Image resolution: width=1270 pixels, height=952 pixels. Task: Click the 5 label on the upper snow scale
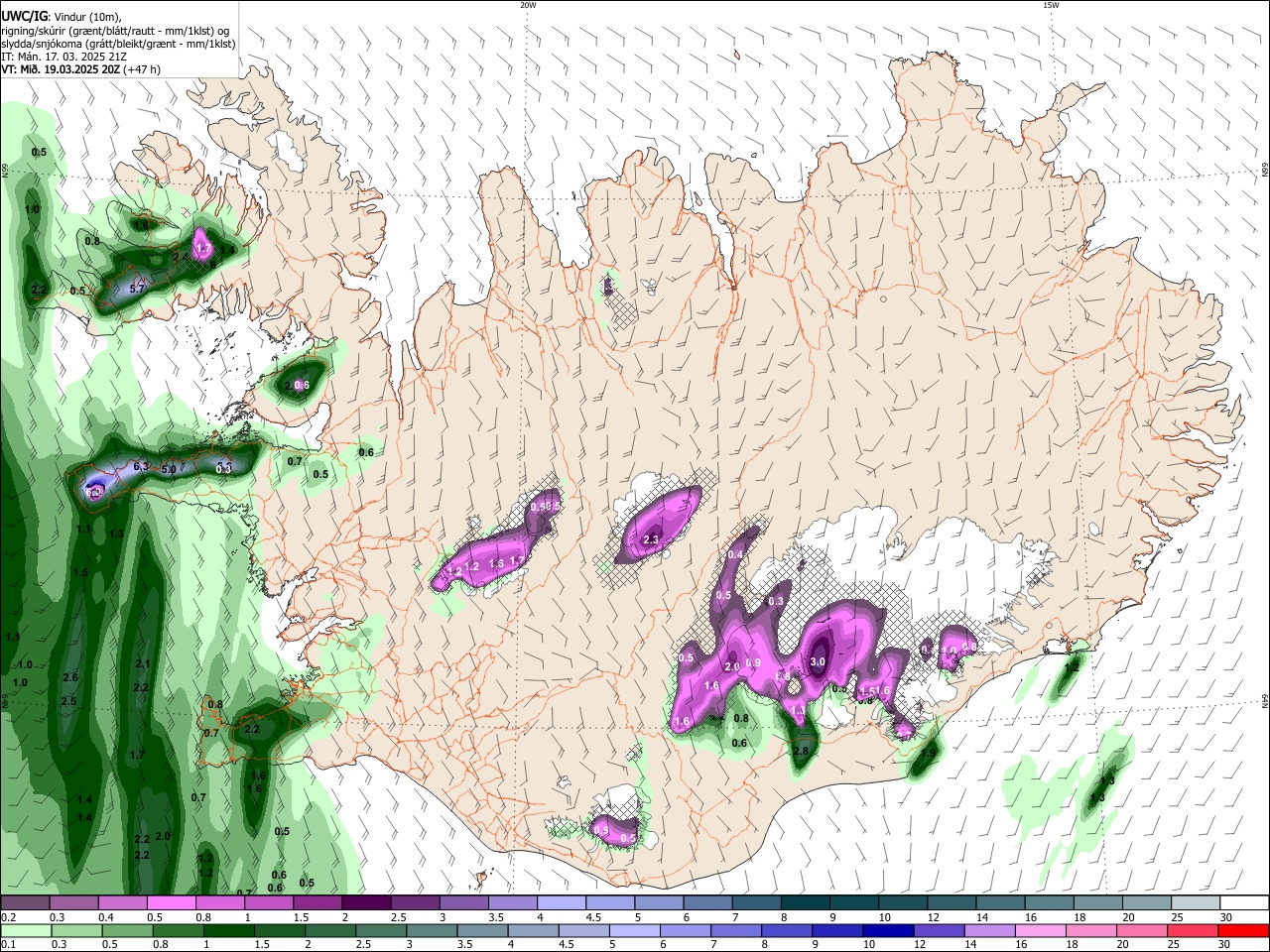[638, 917]
